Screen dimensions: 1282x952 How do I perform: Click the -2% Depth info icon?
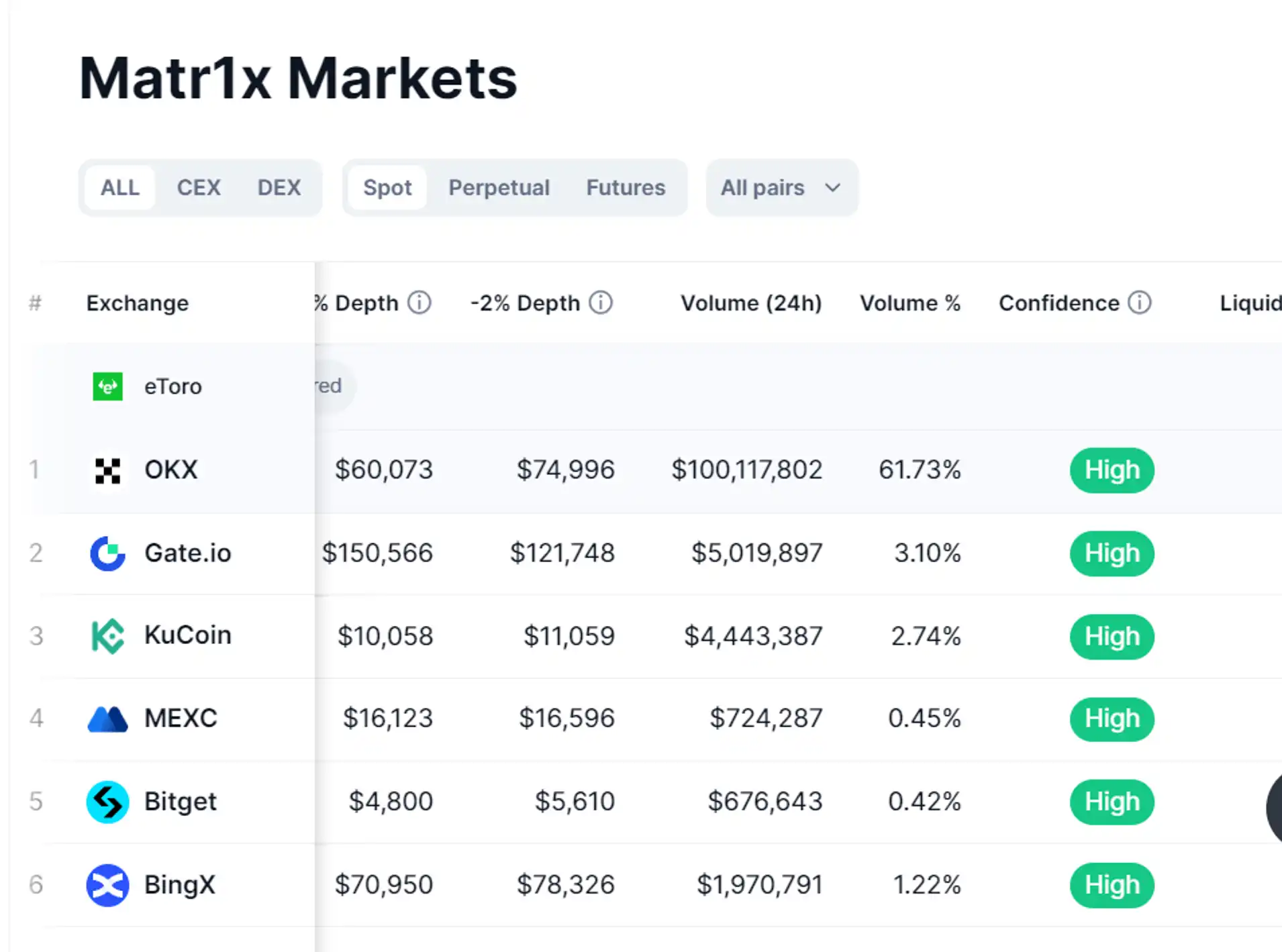click(x=601, y=303)
